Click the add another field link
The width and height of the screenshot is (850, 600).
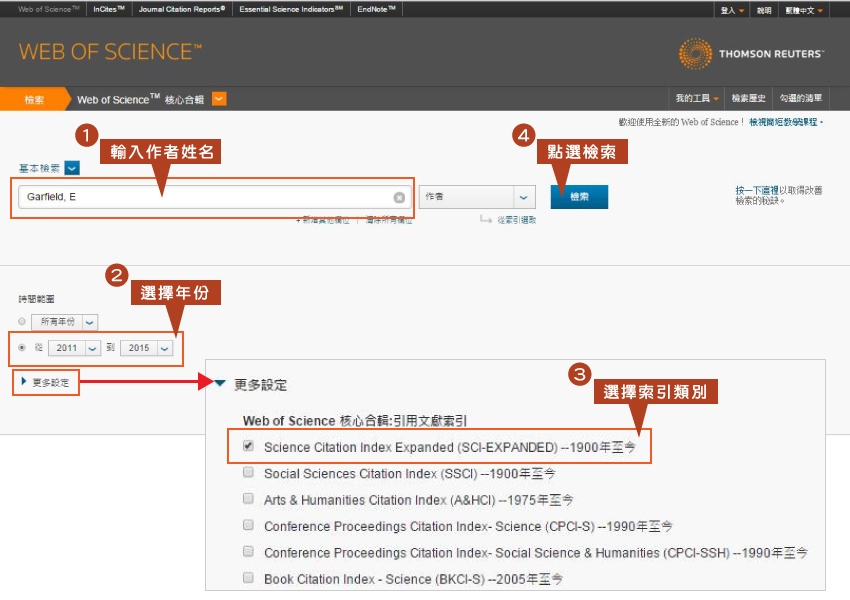(323, 220)
